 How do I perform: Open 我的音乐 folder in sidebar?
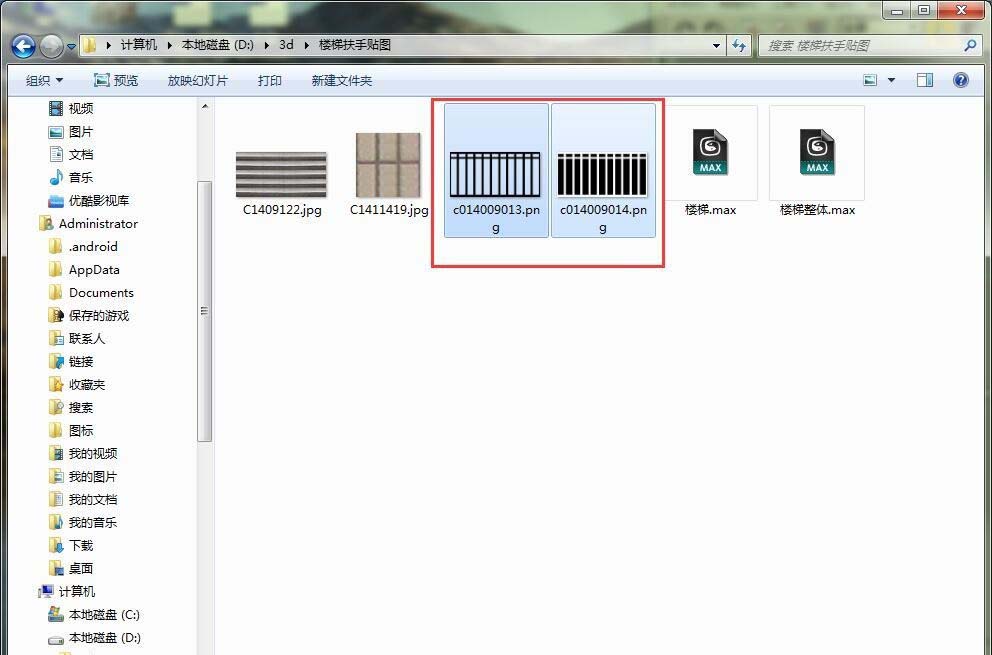83,522
